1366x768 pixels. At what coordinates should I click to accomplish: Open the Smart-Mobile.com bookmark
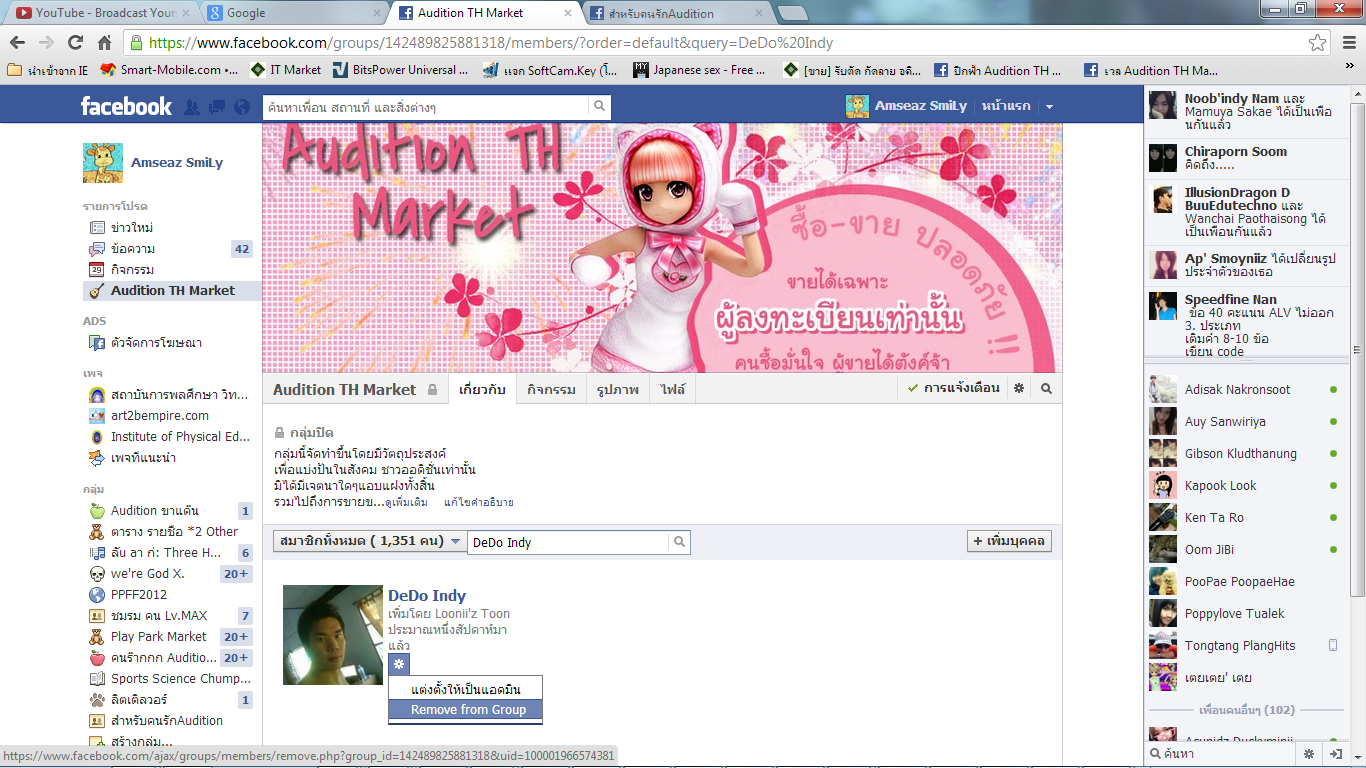tap(171, 70)
